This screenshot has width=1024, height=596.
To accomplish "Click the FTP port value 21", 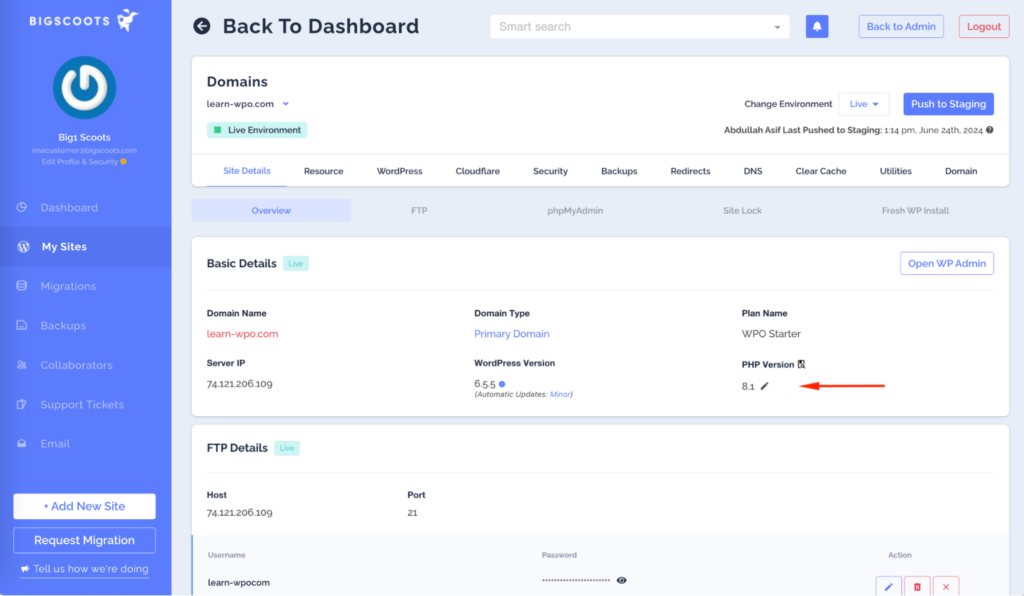I will click(x=412, y=512).
